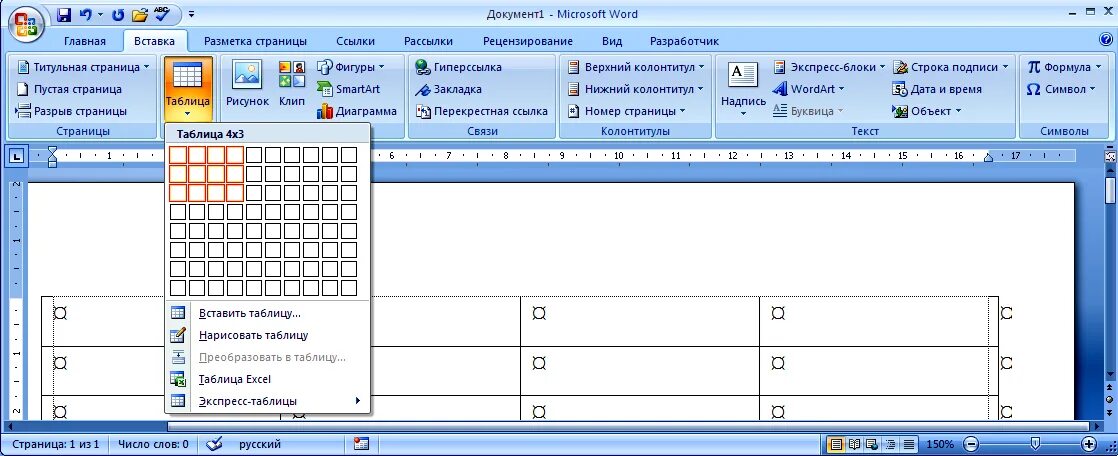Open the Разметка страницы tab
Image resolution: width=1118 pixels, height=456 pixels.
coord(255,41)
